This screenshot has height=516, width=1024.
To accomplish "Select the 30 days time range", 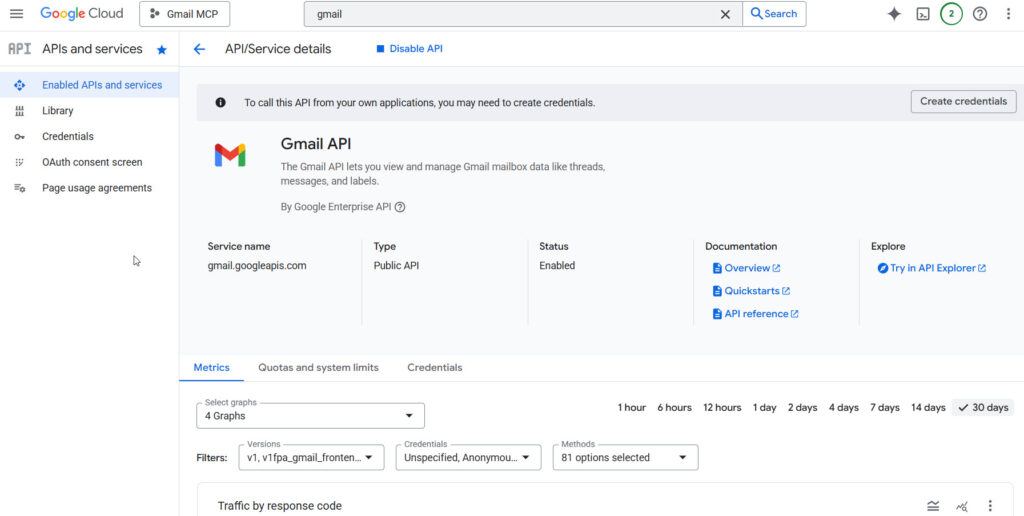I will pyautogui.click(x=982, y=408).
